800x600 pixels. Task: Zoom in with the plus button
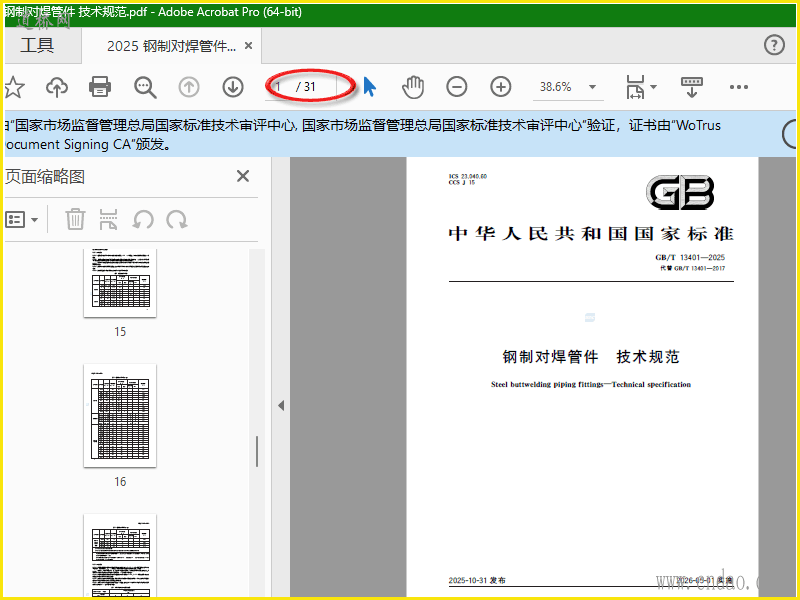point(501,87)
